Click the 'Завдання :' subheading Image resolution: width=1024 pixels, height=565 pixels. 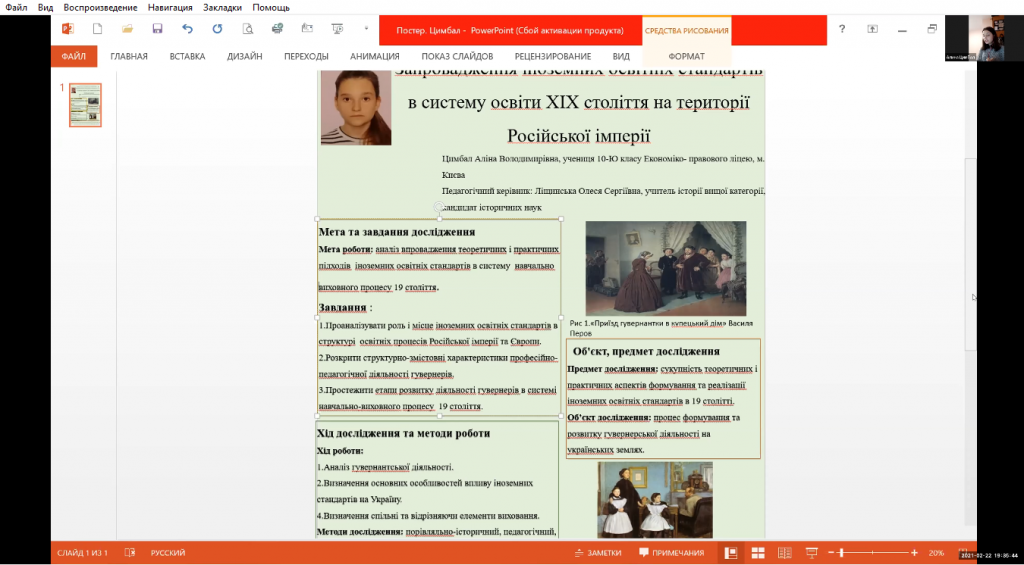(x=345, y=308)
